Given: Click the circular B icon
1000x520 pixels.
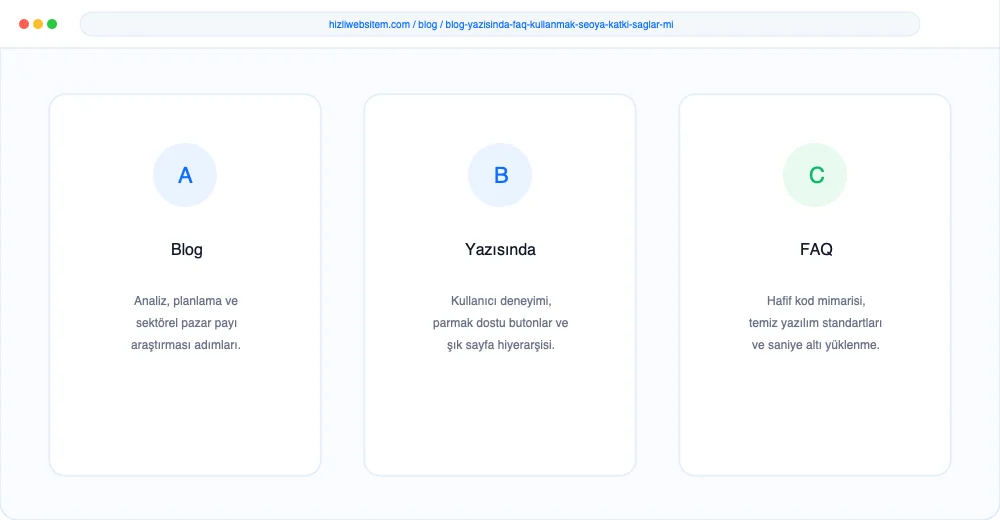Looking at the screenshot, I should coord(500,175).
